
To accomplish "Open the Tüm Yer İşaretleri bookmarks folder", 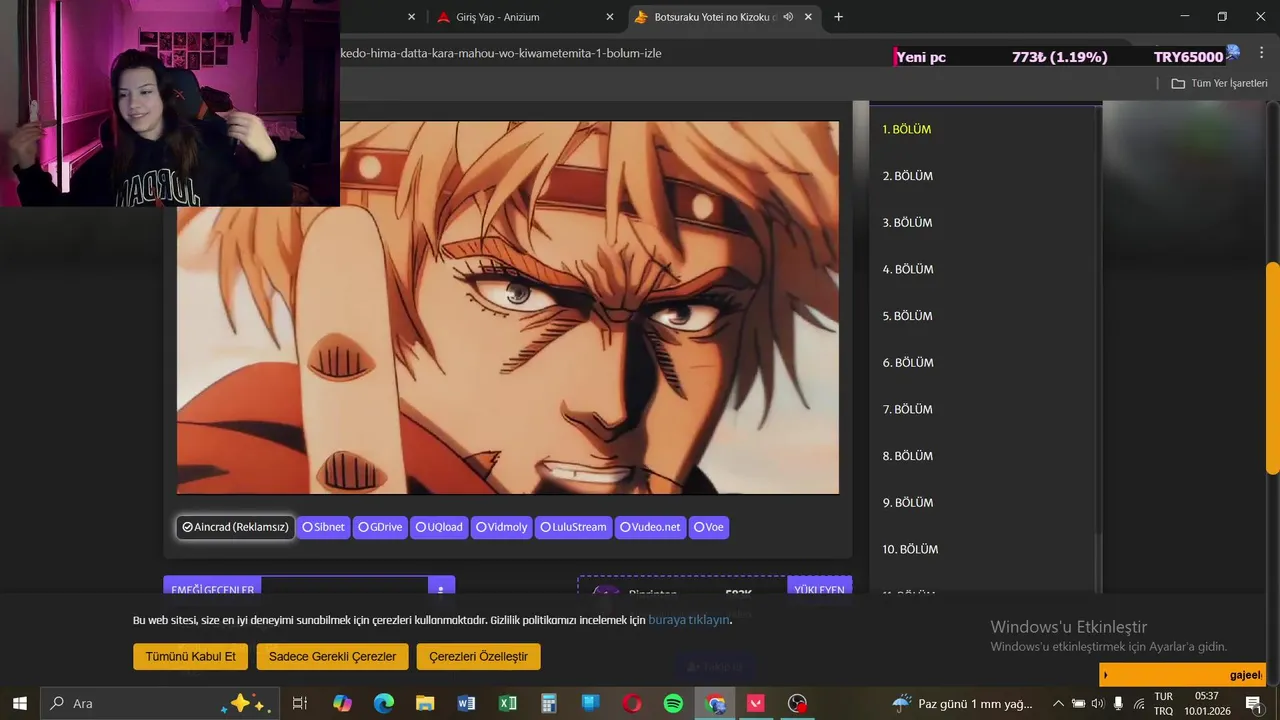I will (1219, 83).
